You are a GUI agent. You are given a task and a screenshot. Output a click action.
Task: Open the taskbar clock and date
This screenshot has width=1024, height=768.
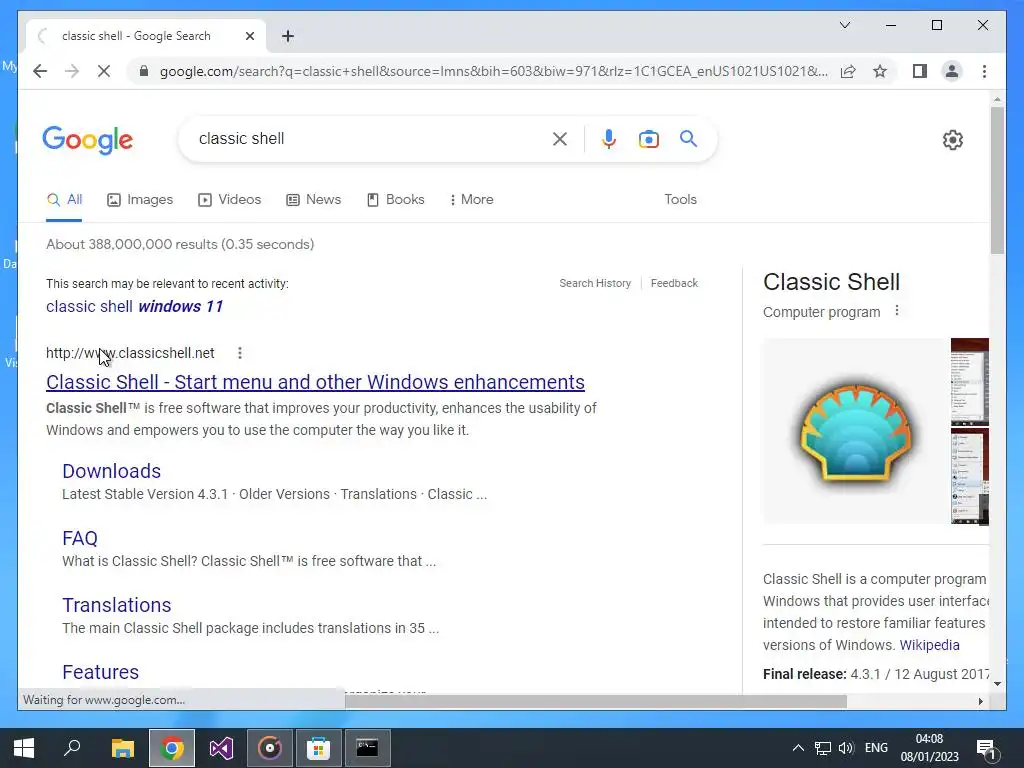(x=929, y=748)
